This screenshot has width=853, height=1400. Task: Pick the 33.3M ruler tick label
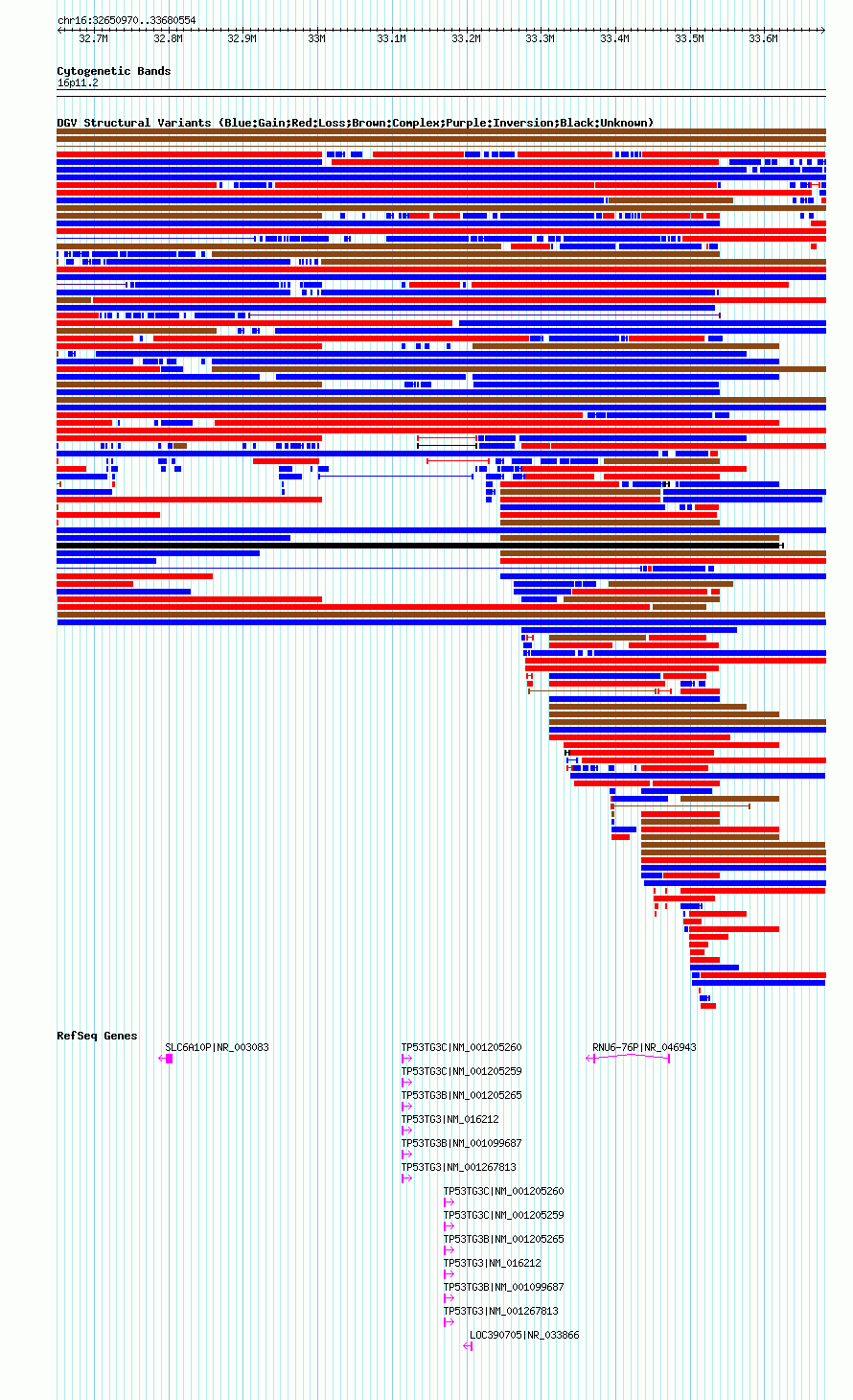point(540,39)
